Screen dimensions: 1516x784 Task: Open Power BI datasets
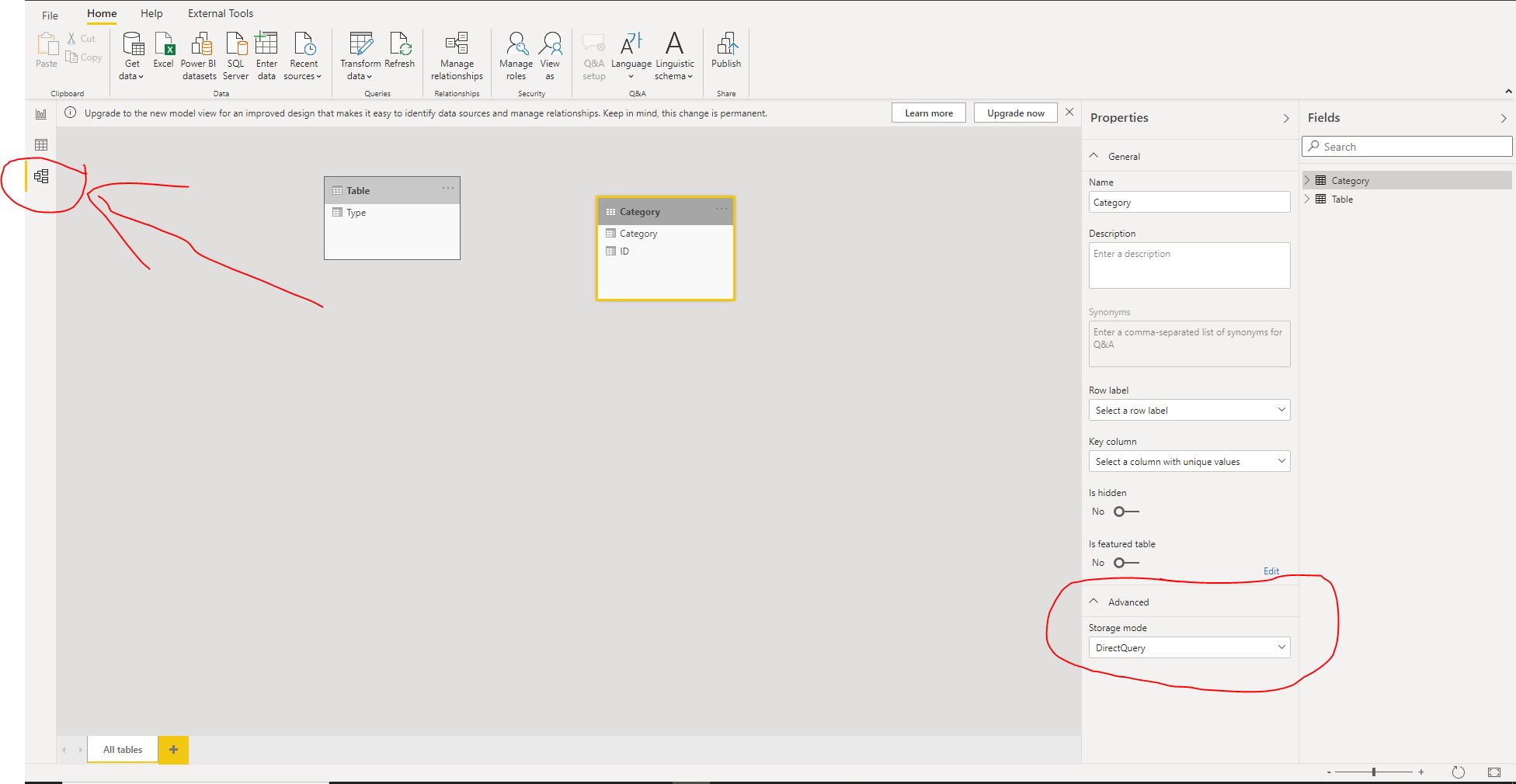(x=199, y=56)
